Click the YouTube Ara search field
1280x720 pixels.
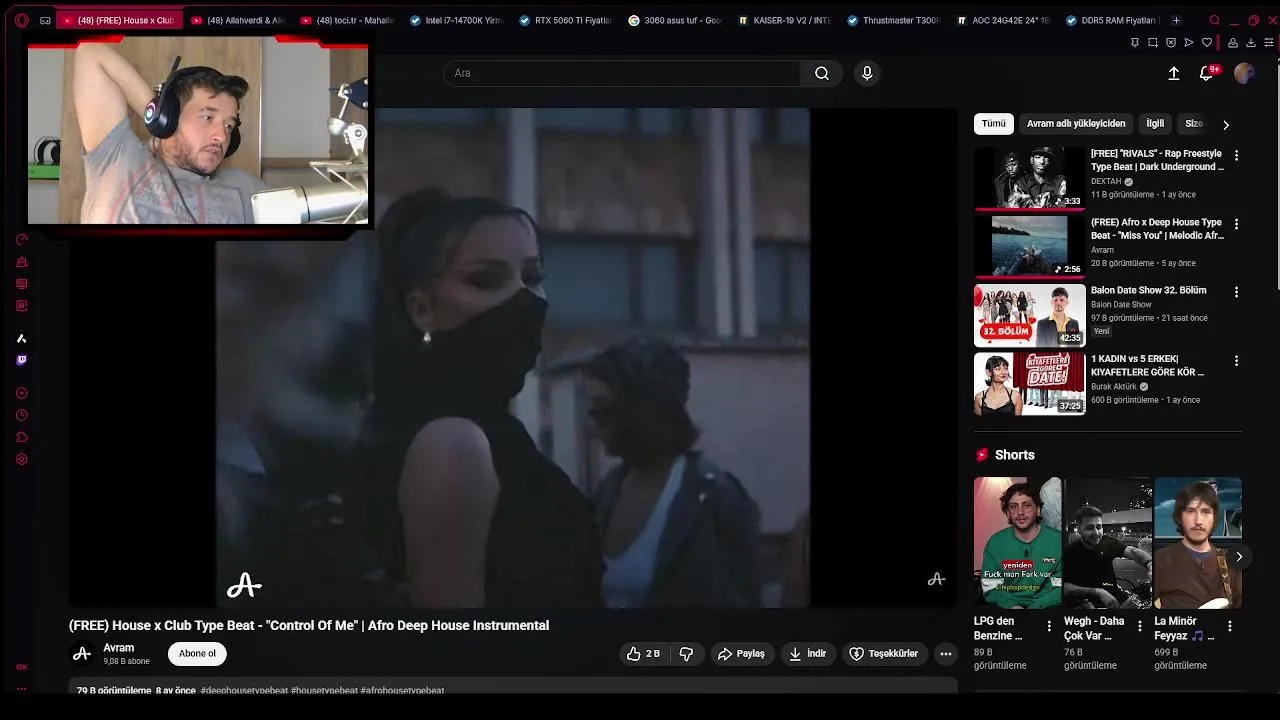pyautogui.click(x=622, y=73)
